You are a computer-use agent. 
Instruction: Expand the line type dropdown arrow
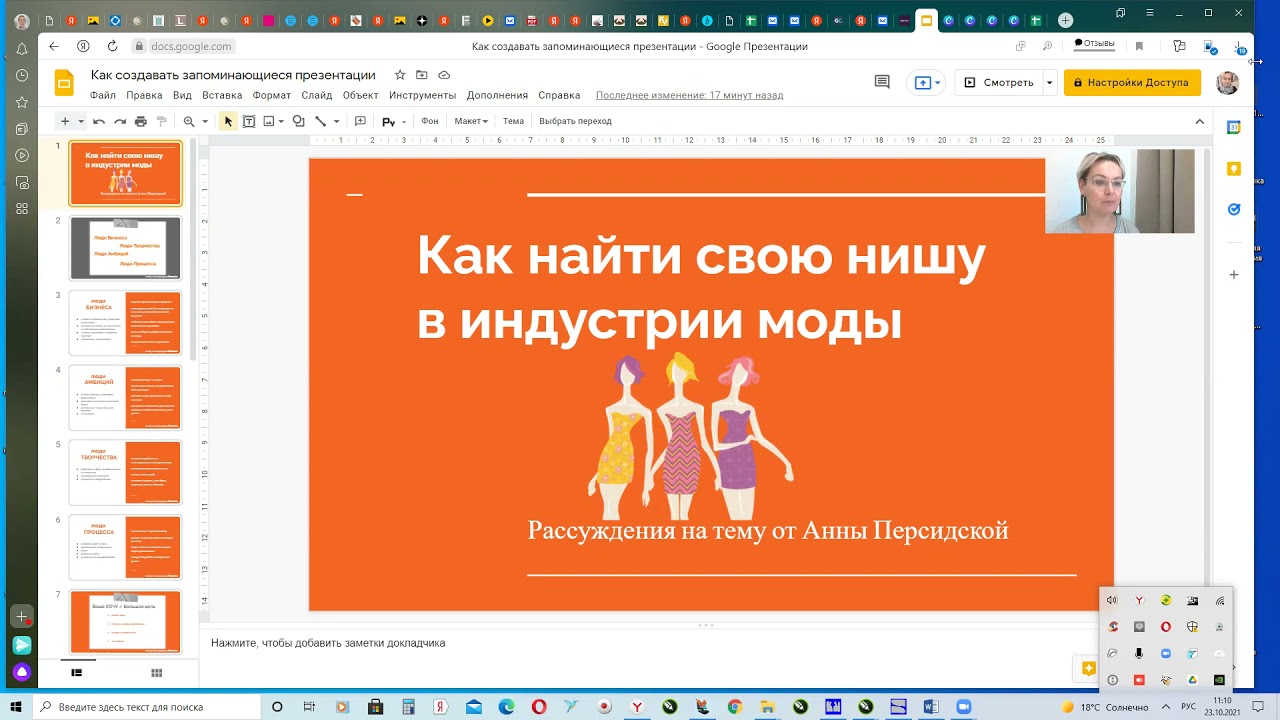pyautogui.click(x=336, y=121)
